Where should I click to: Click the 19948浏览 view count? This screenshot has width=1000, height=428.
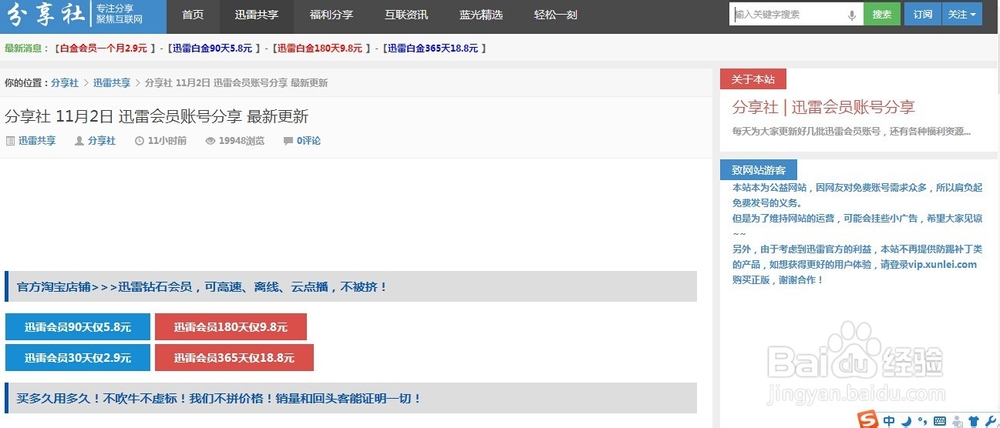point(241,141)
